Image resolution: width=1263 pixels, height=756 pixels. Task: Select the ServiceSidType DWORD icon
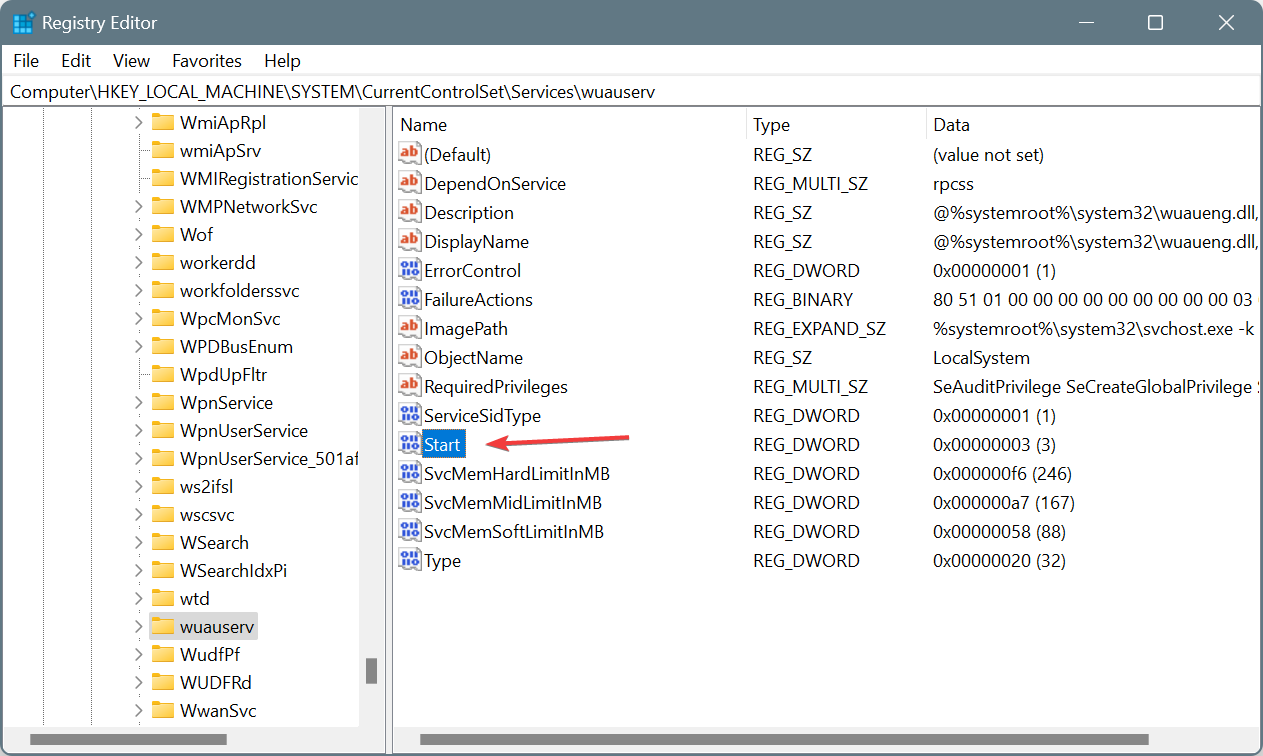click(x=409, y=415)
